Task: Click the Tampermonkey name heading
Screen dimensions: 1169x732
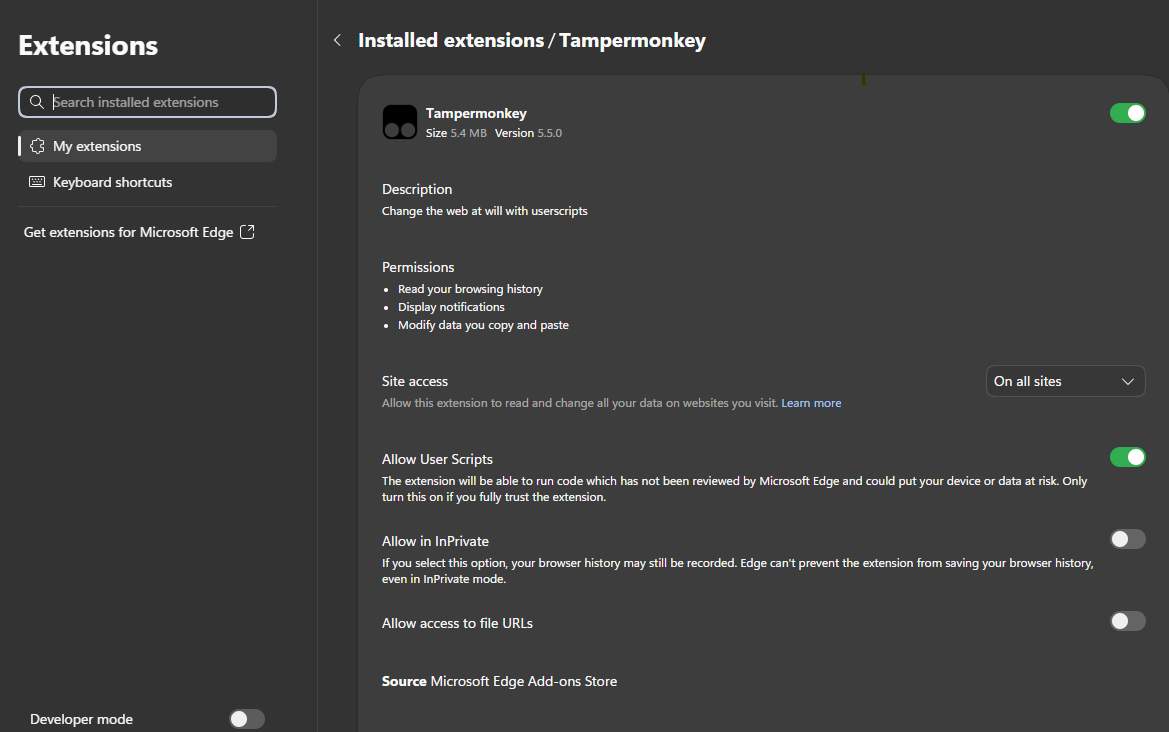Action: click(x=476, y=113)
